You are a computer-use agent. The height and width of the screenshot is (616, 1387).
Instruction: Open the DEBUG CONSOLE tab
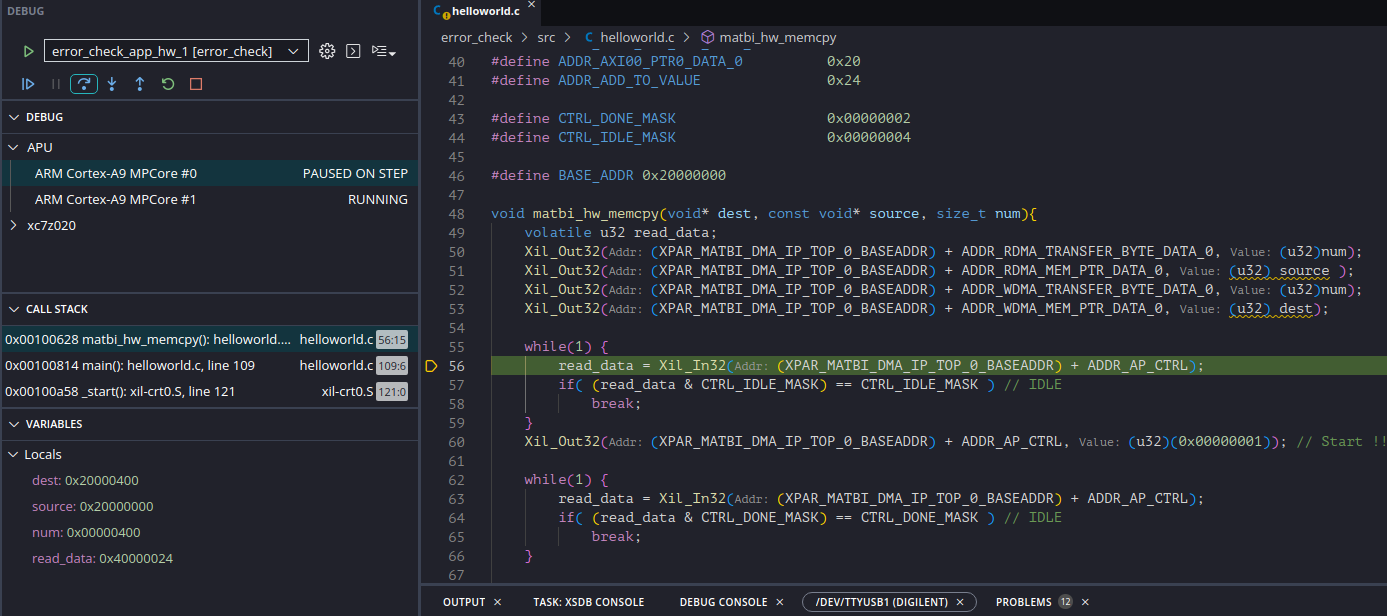[x=723, y=602]
